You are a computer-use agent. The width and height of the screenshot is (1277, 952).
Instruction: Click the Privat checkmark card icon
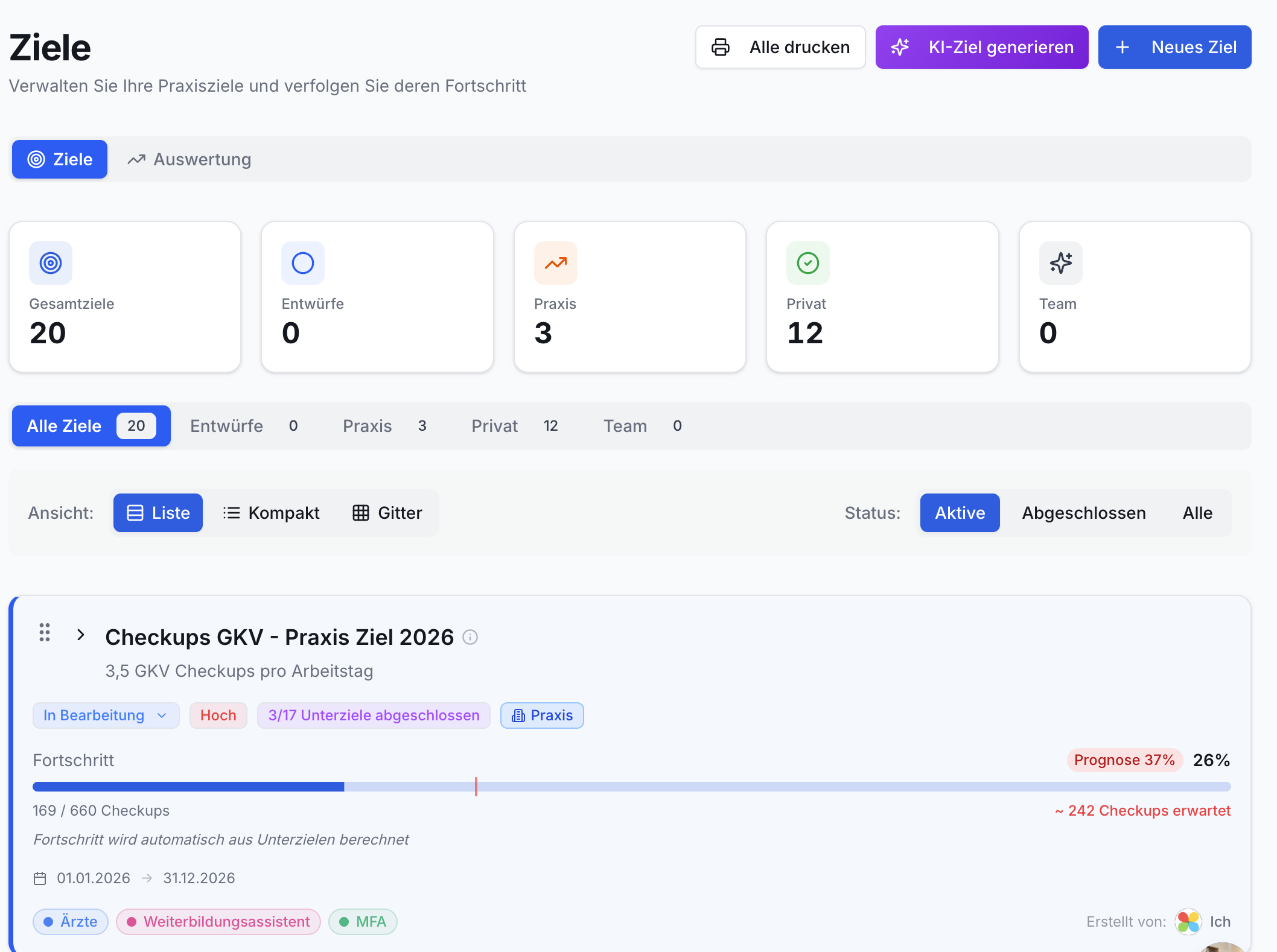(x=808, y=263)
